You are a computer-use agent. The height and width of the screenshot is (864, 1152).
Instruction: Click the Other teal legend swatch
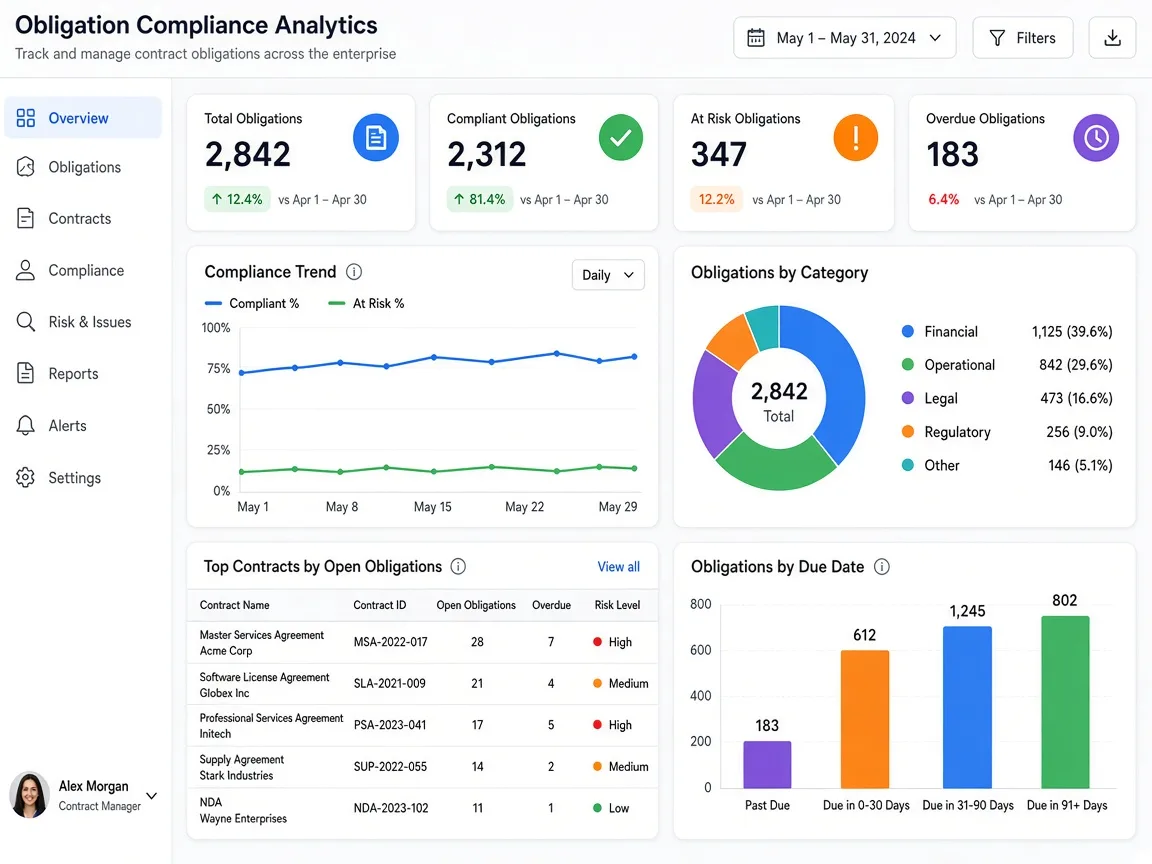point(908,465)
